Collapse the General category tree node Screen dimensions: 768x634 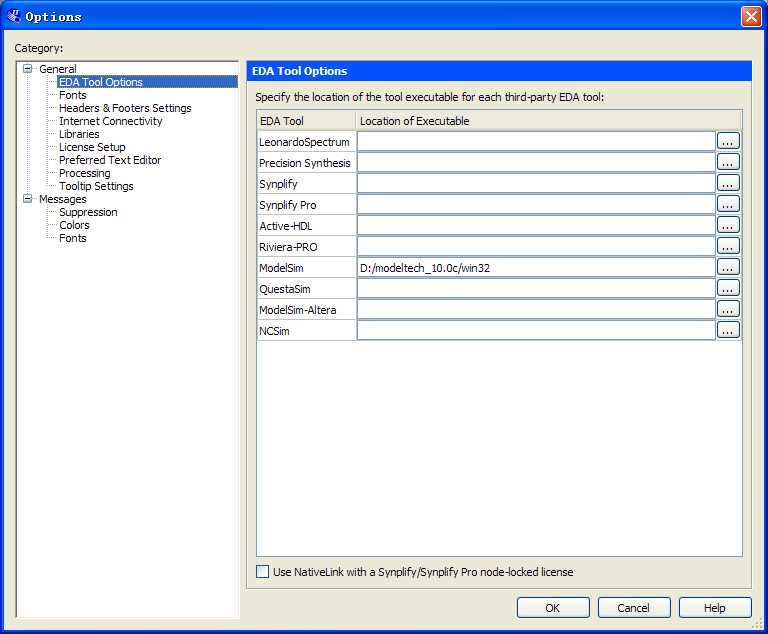(x=28, y=69)
